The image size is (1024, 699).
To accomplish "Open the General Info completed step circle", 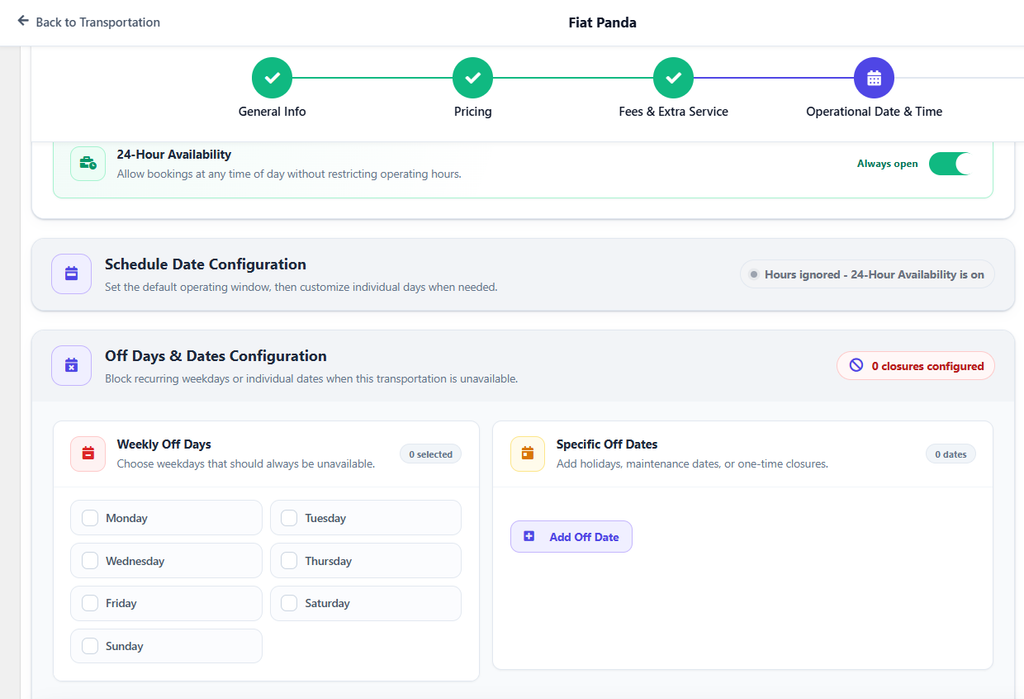I will point(272,78).
